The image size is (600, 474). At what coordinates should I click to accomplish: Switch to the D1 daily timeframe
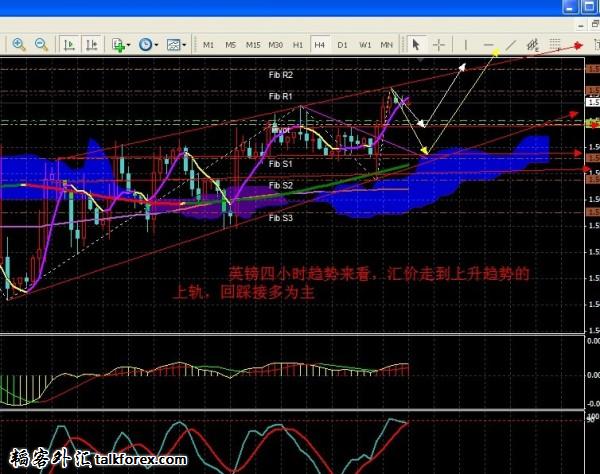click(x=342, y=45)
